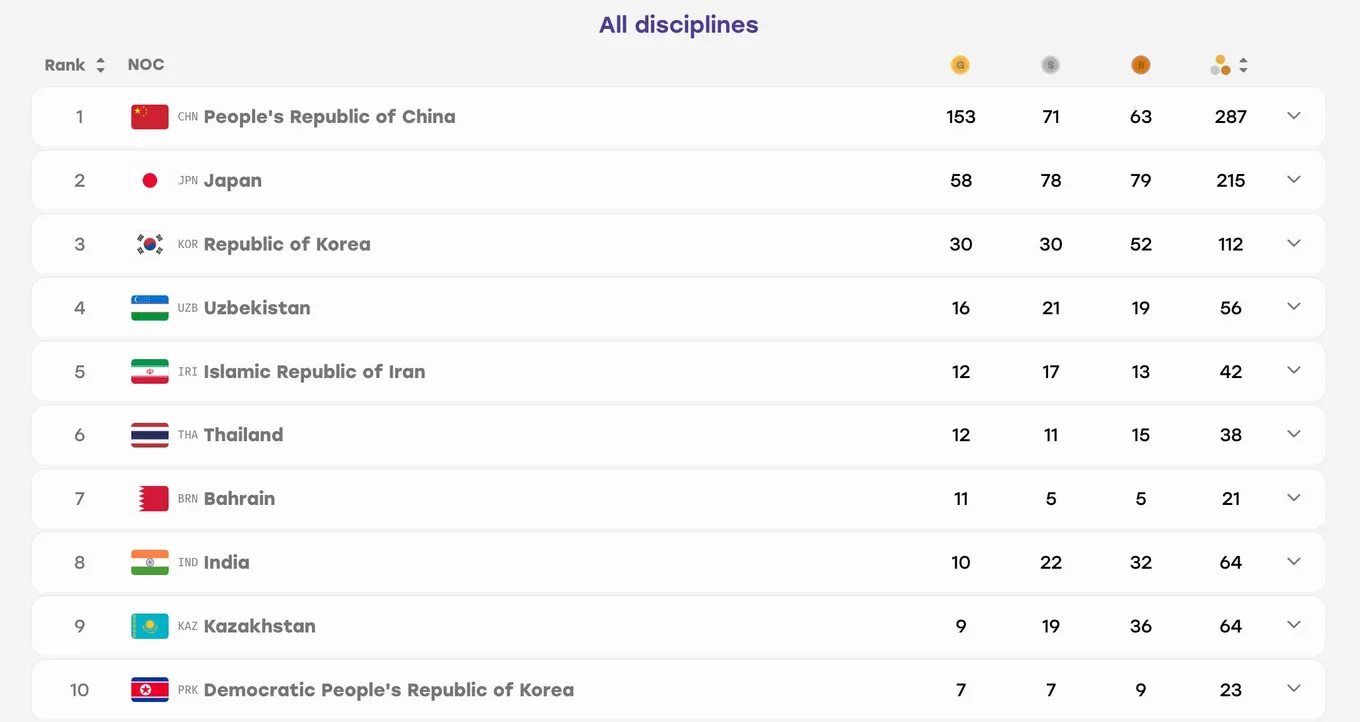Viewport: 1360px width, 722px height.
Task: Expand Thailand row chevron
Action: click(1294, 434)
